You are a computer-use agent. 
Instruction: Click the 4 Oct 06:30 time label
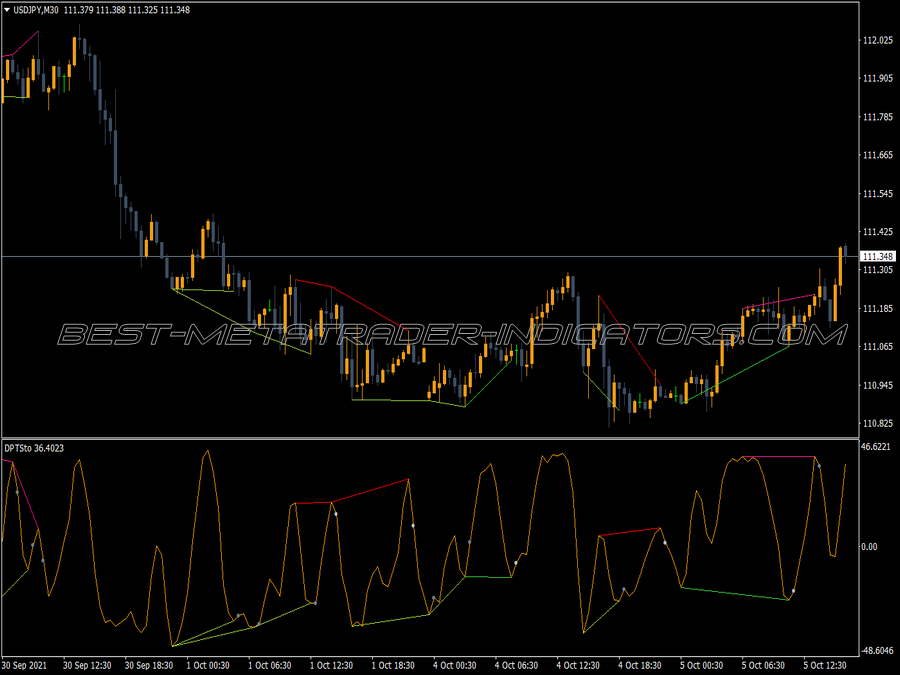[x=517, y=665]
